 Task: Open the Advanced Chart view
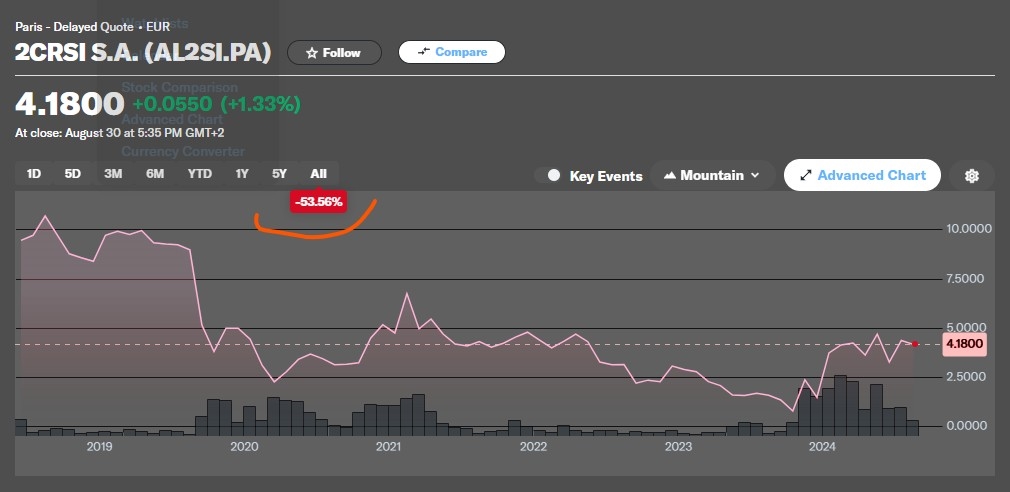(x=862, y=176)
